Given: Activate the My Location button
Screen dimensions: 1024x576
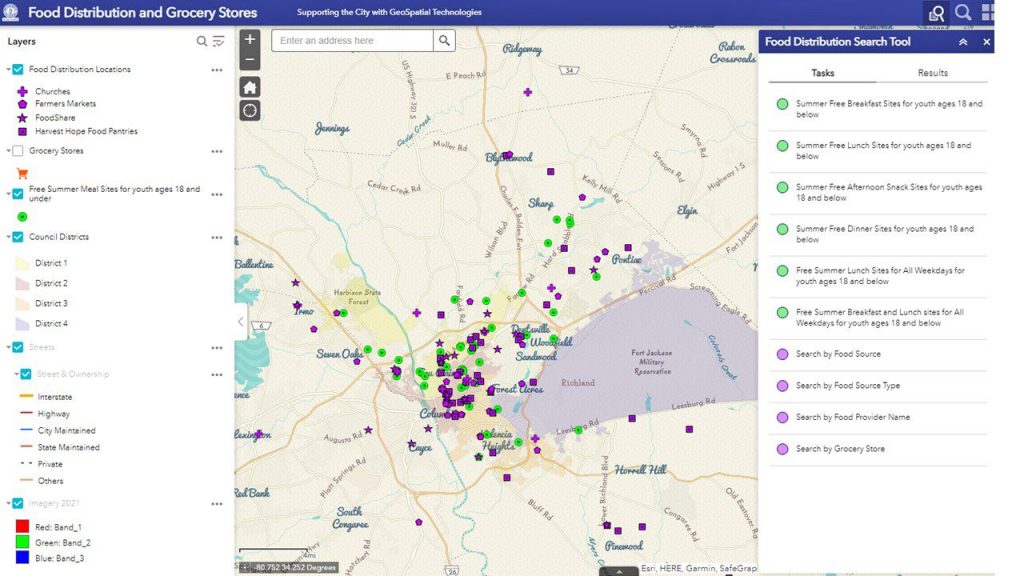Looking at the screenshot, I should [250, 110].
